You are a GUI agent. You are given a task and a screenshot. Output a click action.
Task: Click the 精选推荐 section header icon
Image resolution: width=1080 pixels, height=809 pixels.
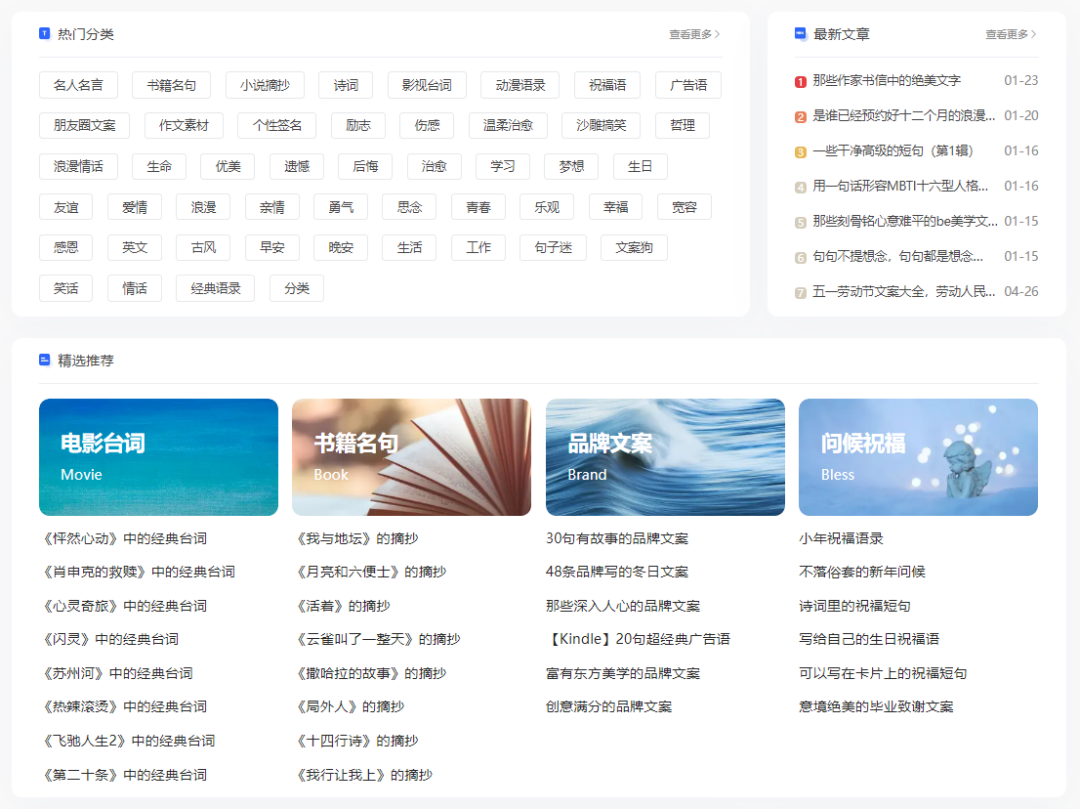coord(44,361)
